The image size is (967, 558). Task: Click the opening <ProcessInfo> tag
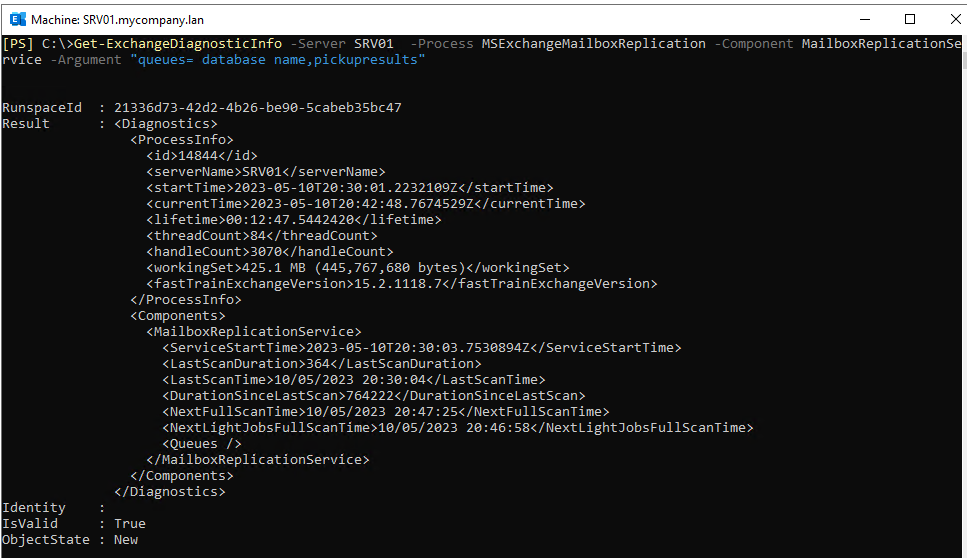click(x=182, y=140)
